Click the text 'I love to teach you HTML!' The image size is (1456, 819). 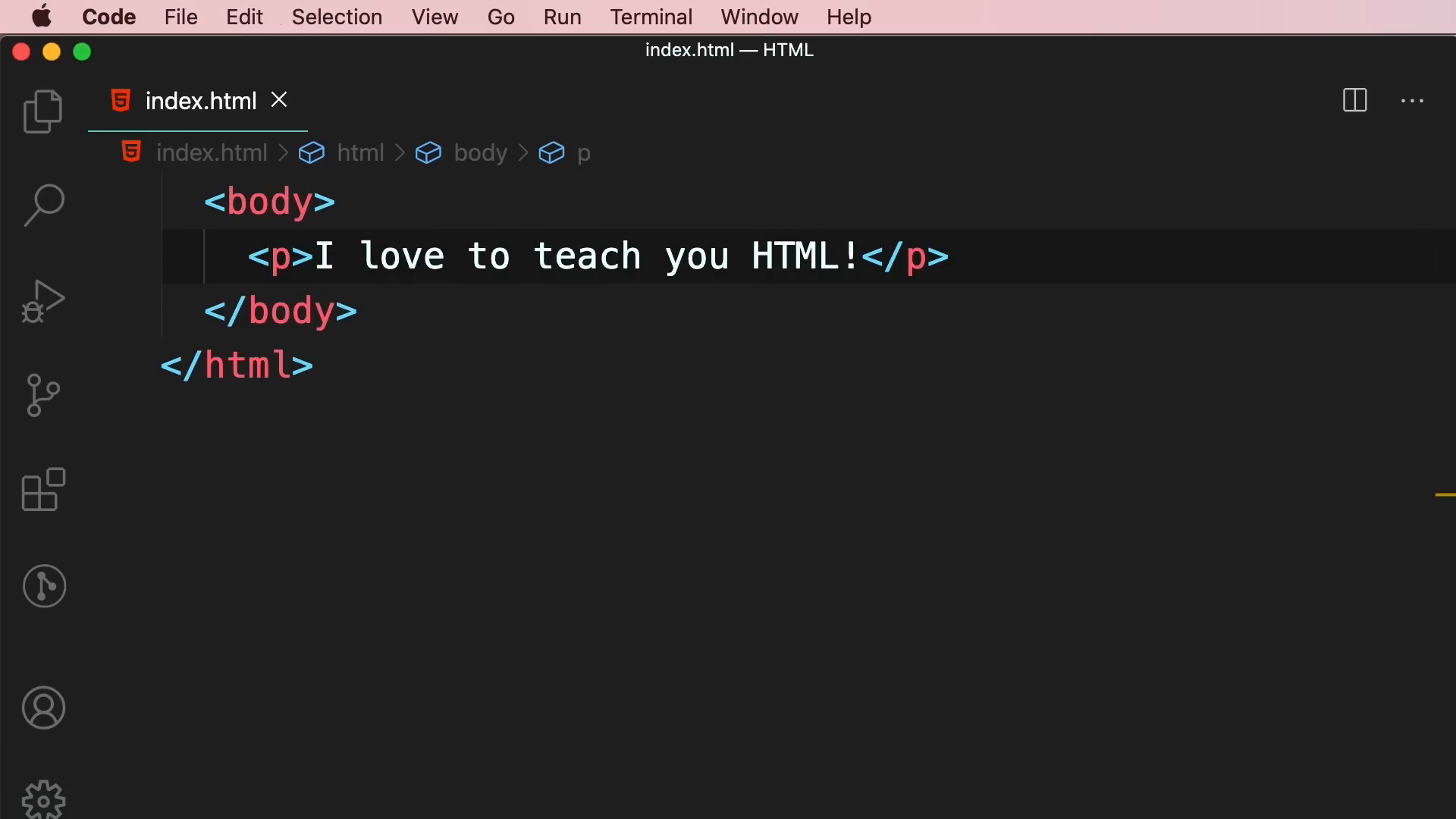[x=587, y=256]
